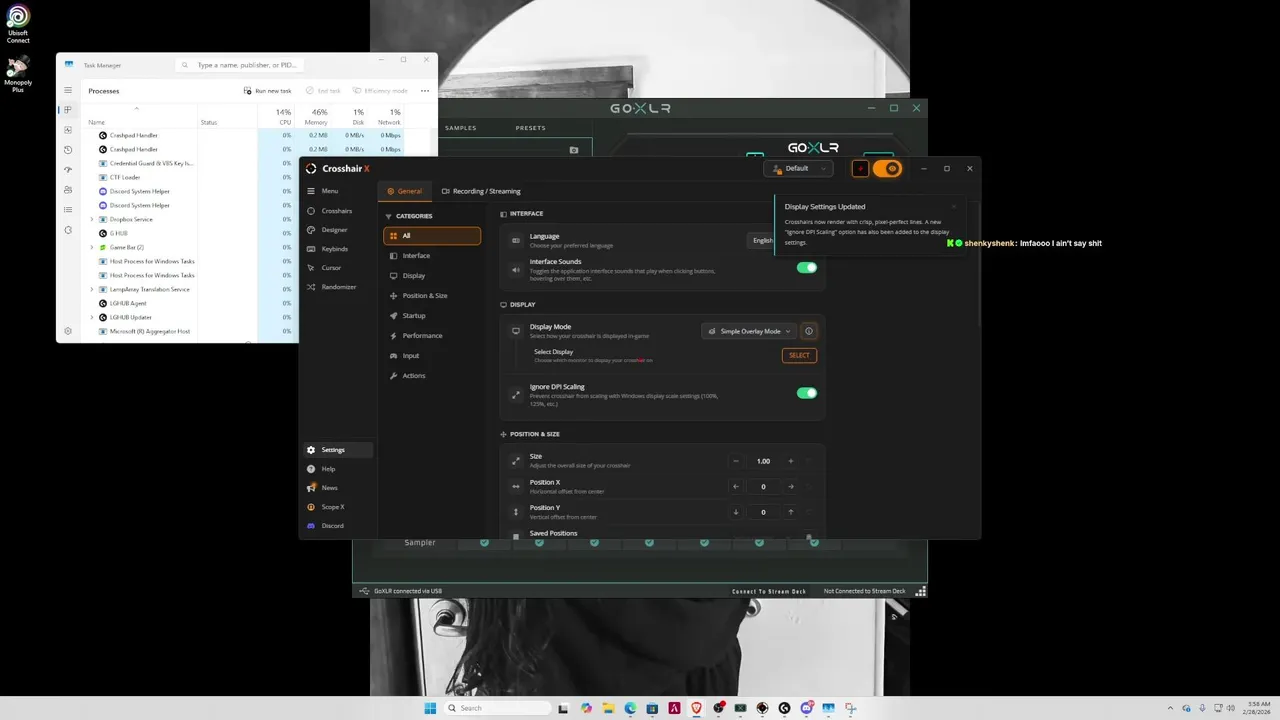Click the Windows taskbar search box

click(x=496, y=708)
